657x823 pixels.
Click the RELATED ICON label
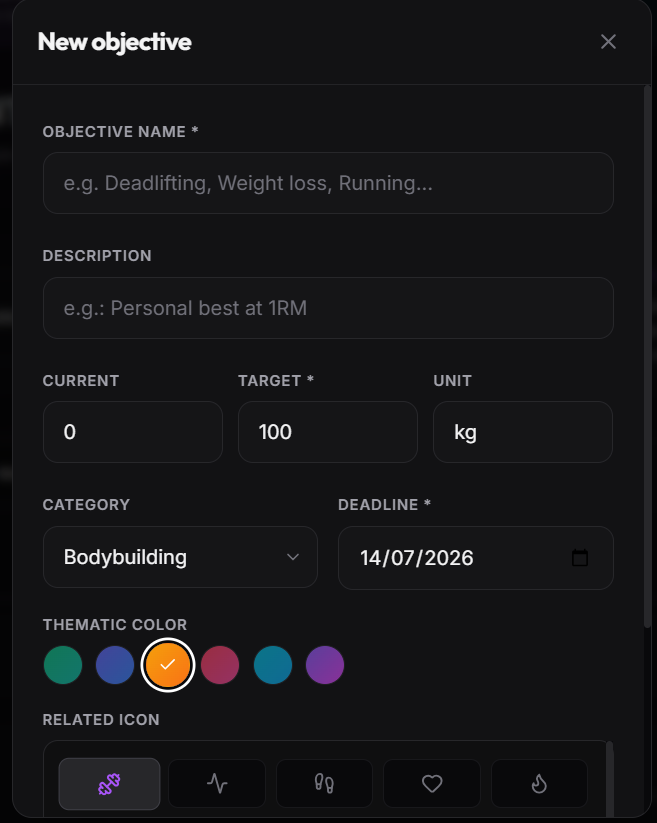pyautogui.click(x=101, y=720)
